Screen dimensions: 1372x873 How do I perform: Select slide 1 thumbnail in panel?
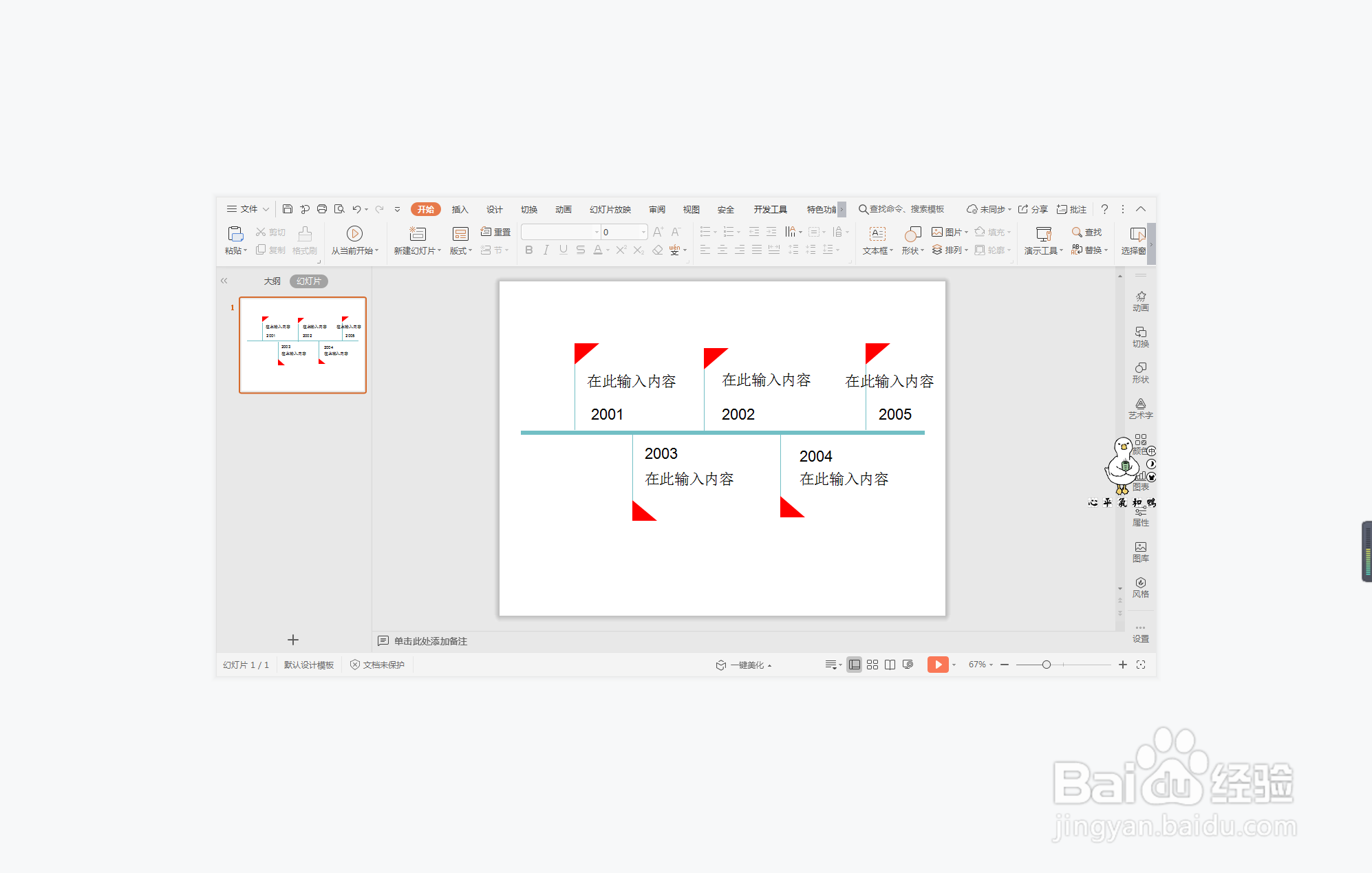pos(303,345)
